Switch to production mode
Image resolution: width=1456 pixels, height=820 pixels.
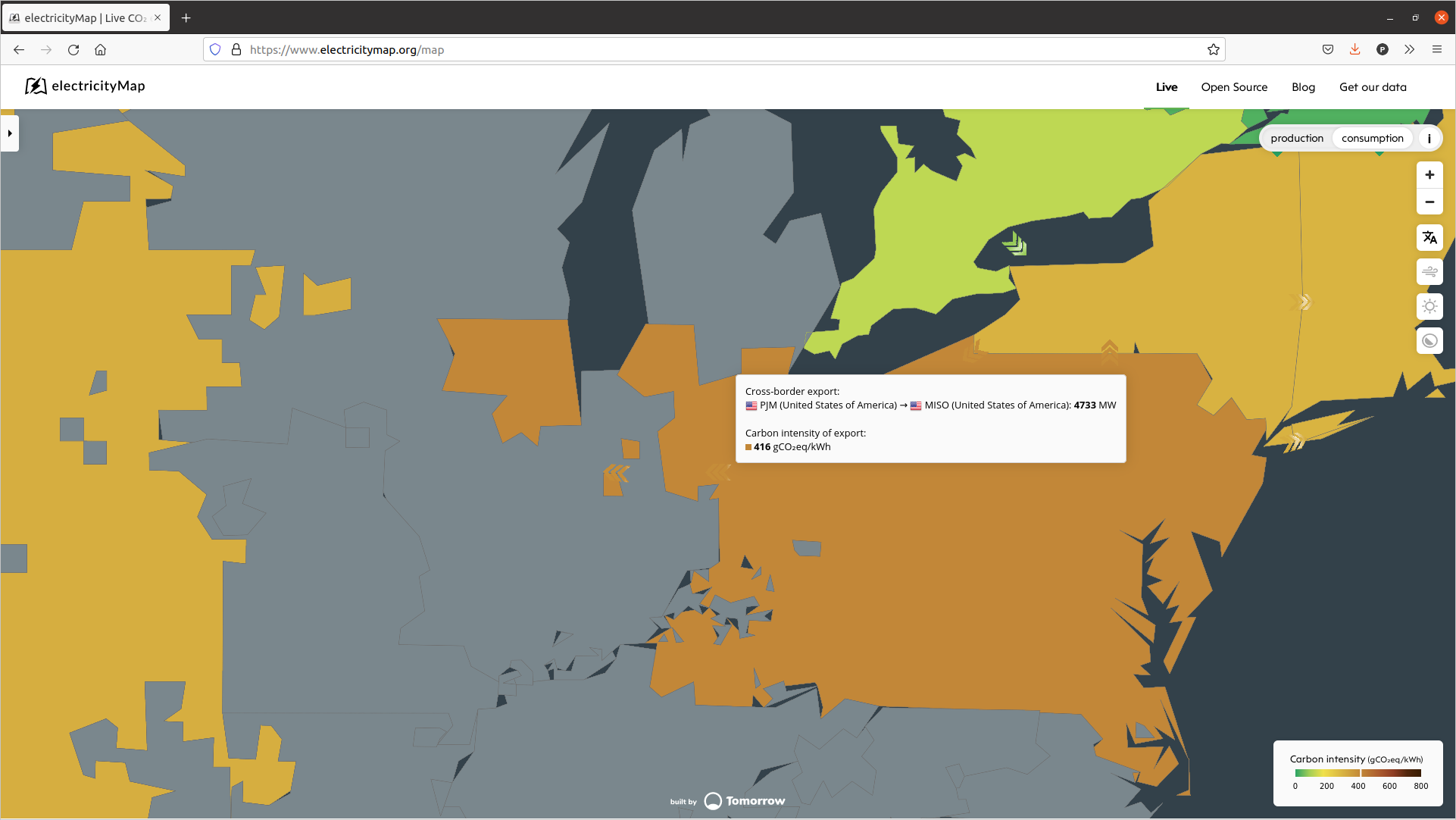[x=1297, y=139]
